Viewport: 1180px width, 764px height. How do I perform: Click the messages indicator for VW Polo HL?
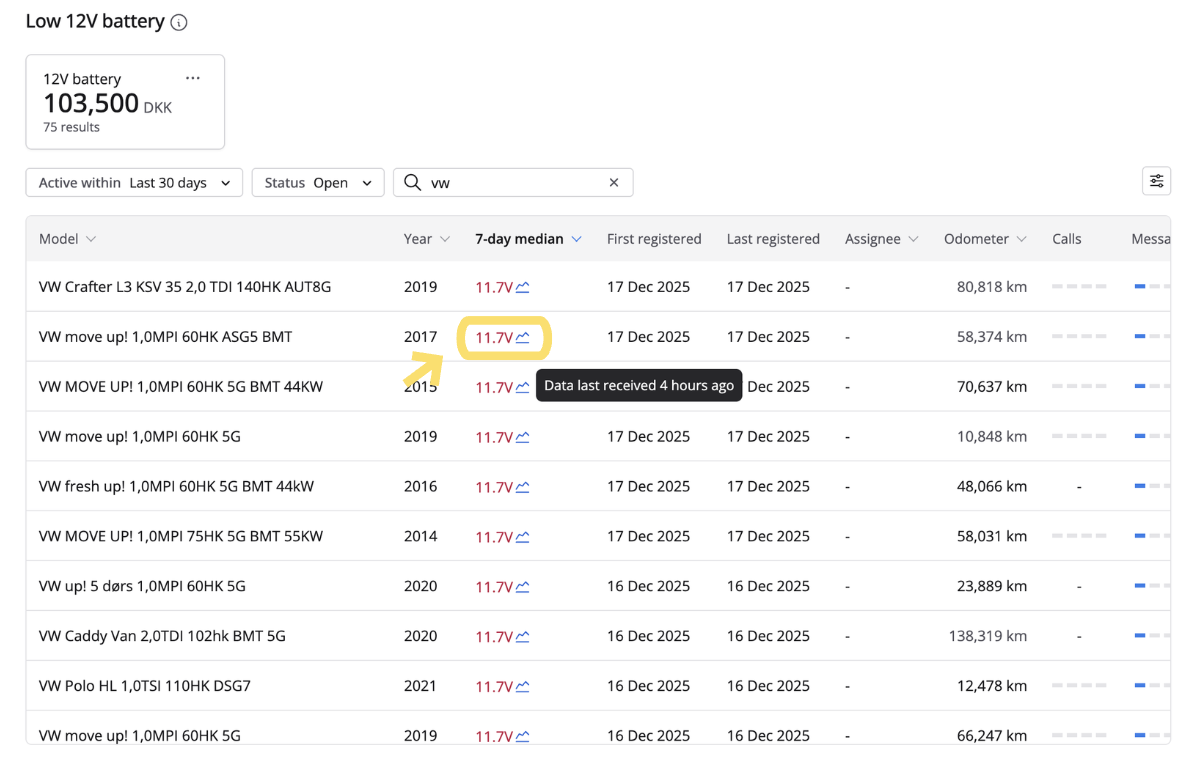1150,686
